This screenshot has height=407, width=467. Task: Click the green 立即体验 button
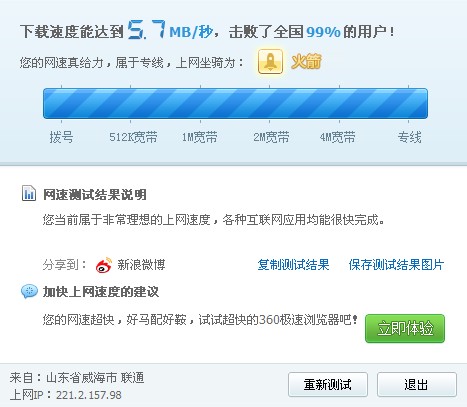point(405,328)
